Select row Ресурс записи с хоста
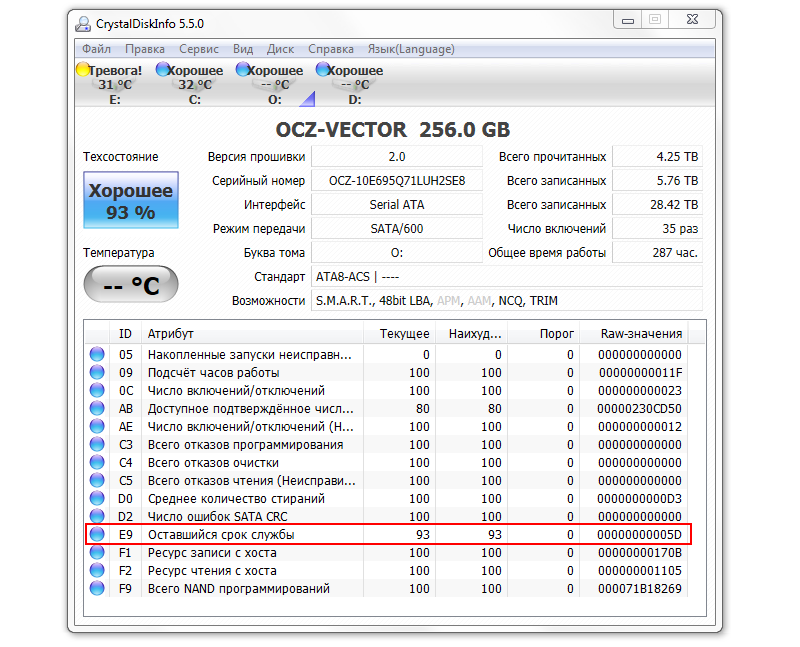The height and width of the screenshot is (647, 800). [388, 553]
